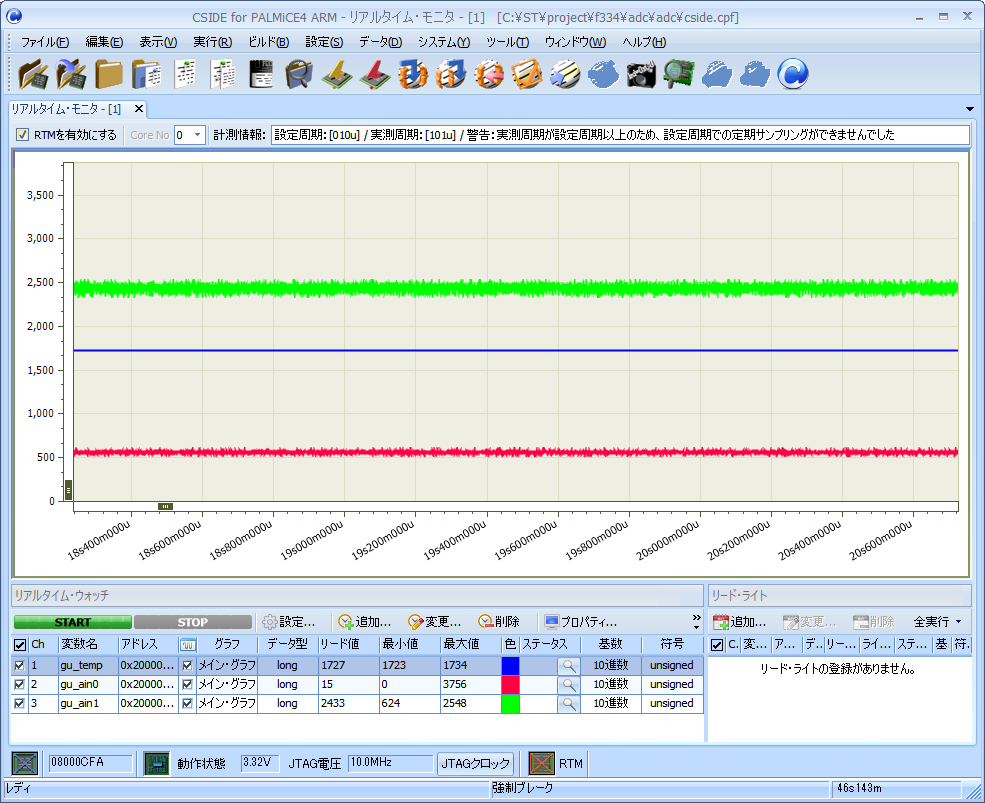The image size is (985, 803).
Task: Click the gray STOP button
Action: pos(193,622)
